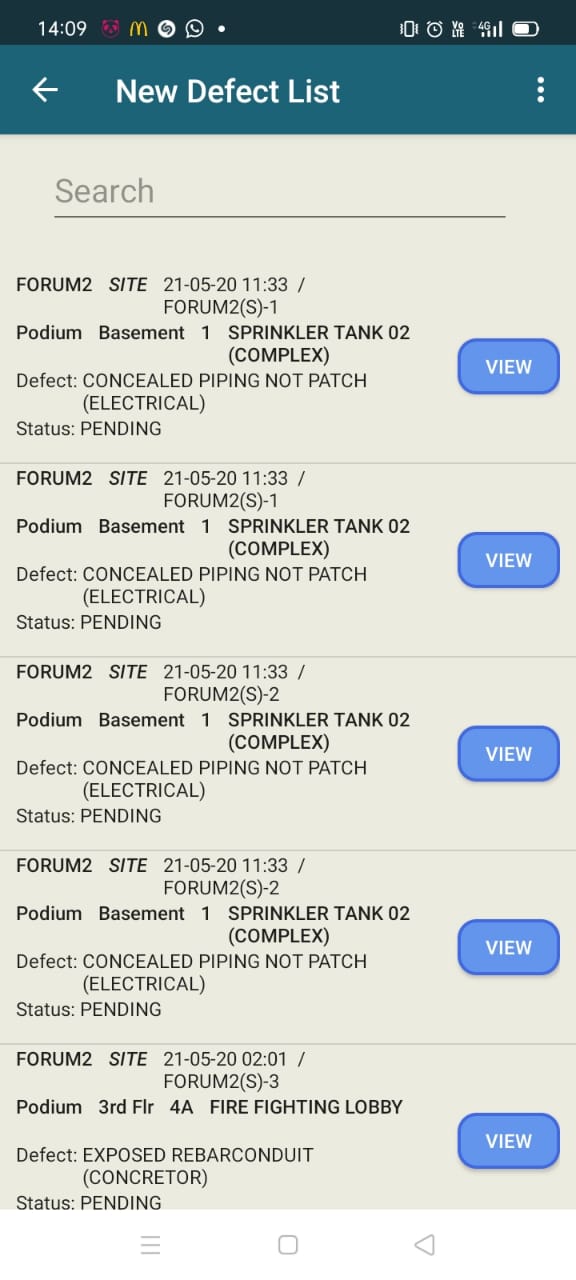Viewport: 576px width, 1280px height.
Task: Tap the alarm clock status icon
Action: click(434, 29)
